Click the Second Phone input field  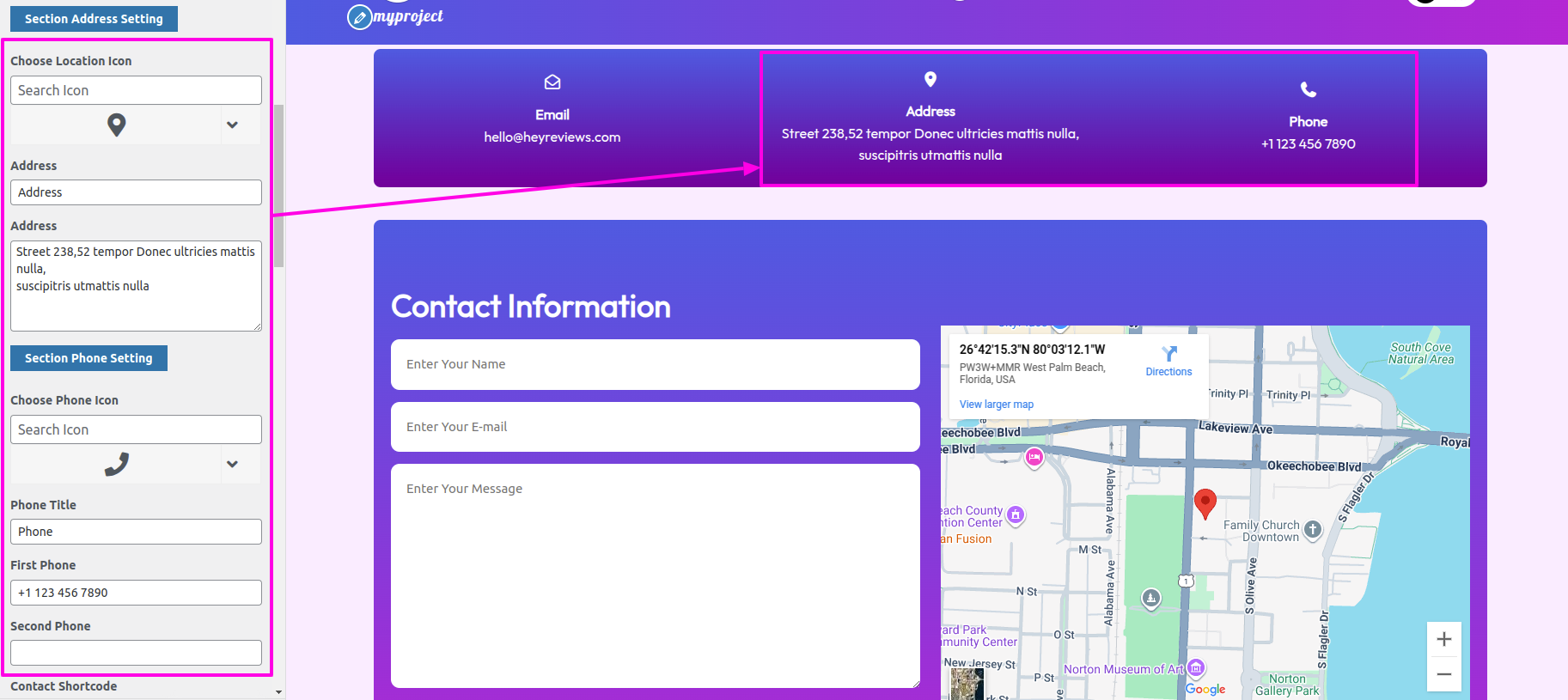click(x=136, y=653)
